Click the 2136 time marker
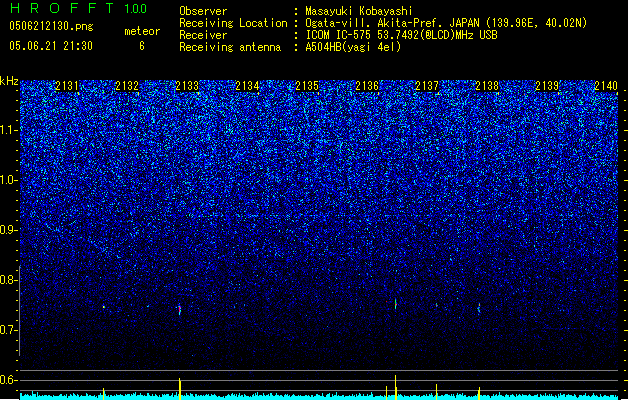Screen dimensions: 629x400 coord(367,86)
